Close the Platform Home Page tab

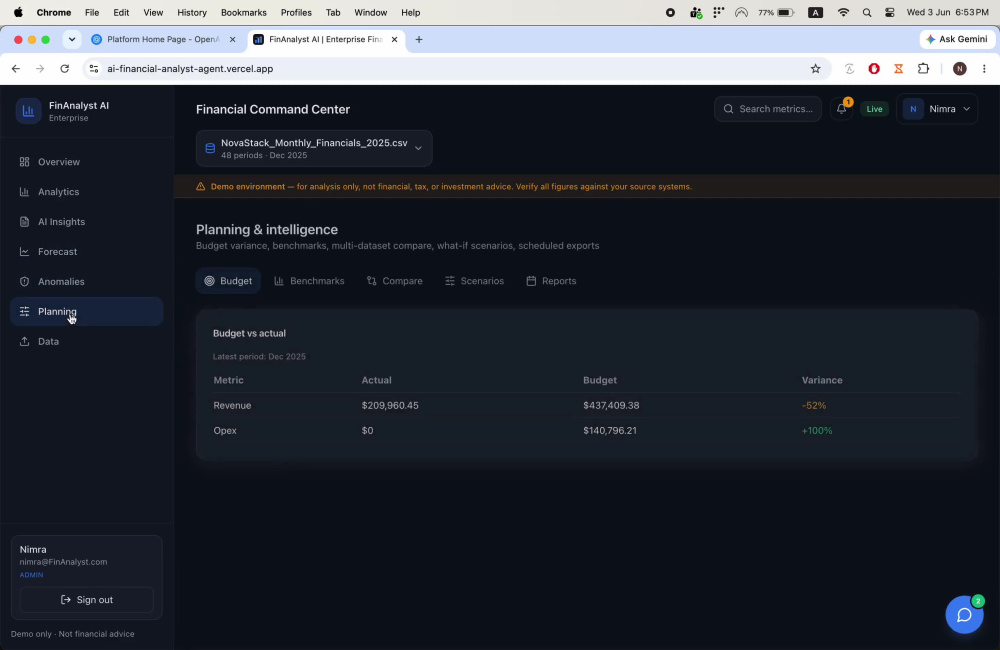[232, 40]
